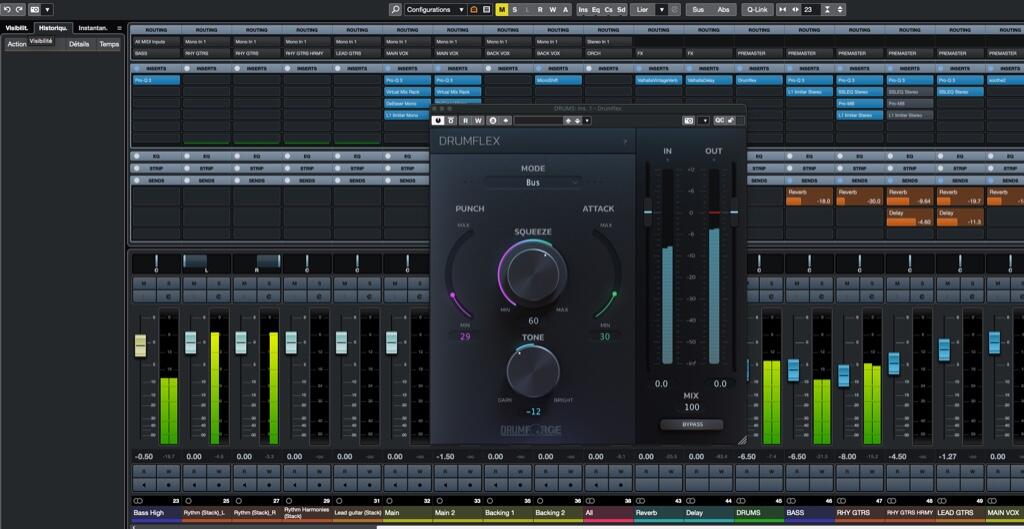Screen dimensions: 1024x529
Task: Open left panel hamburger menu icon
Action: (119, 28)
